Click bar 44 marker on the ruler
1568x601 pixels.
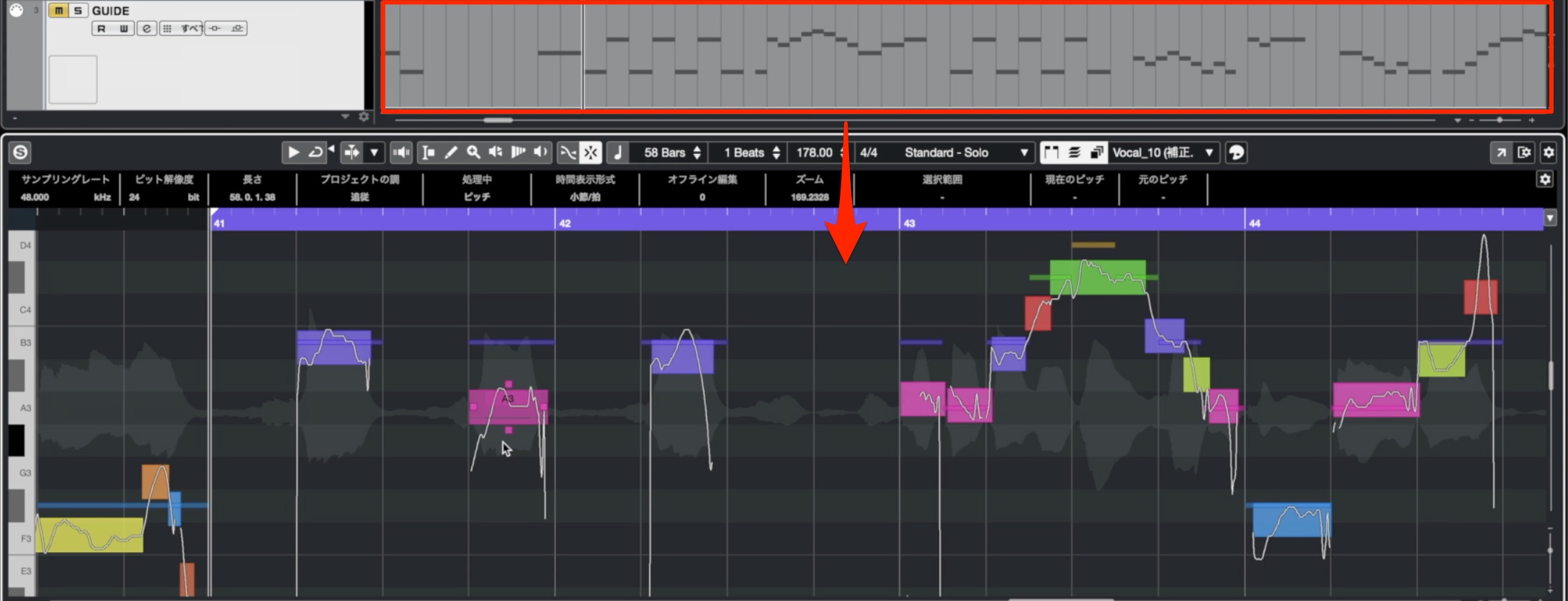coord(1254,223)
